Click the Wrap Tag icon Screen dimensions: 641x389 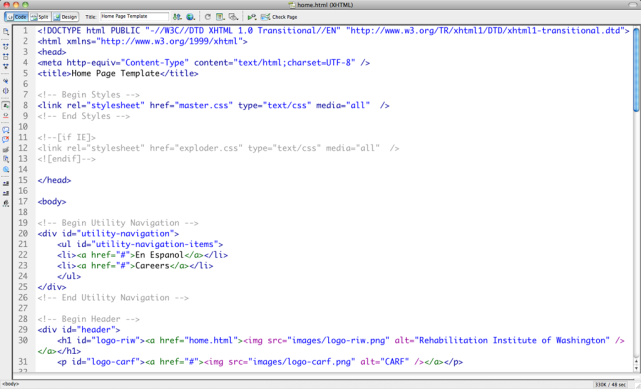click(x=6, y=150)
